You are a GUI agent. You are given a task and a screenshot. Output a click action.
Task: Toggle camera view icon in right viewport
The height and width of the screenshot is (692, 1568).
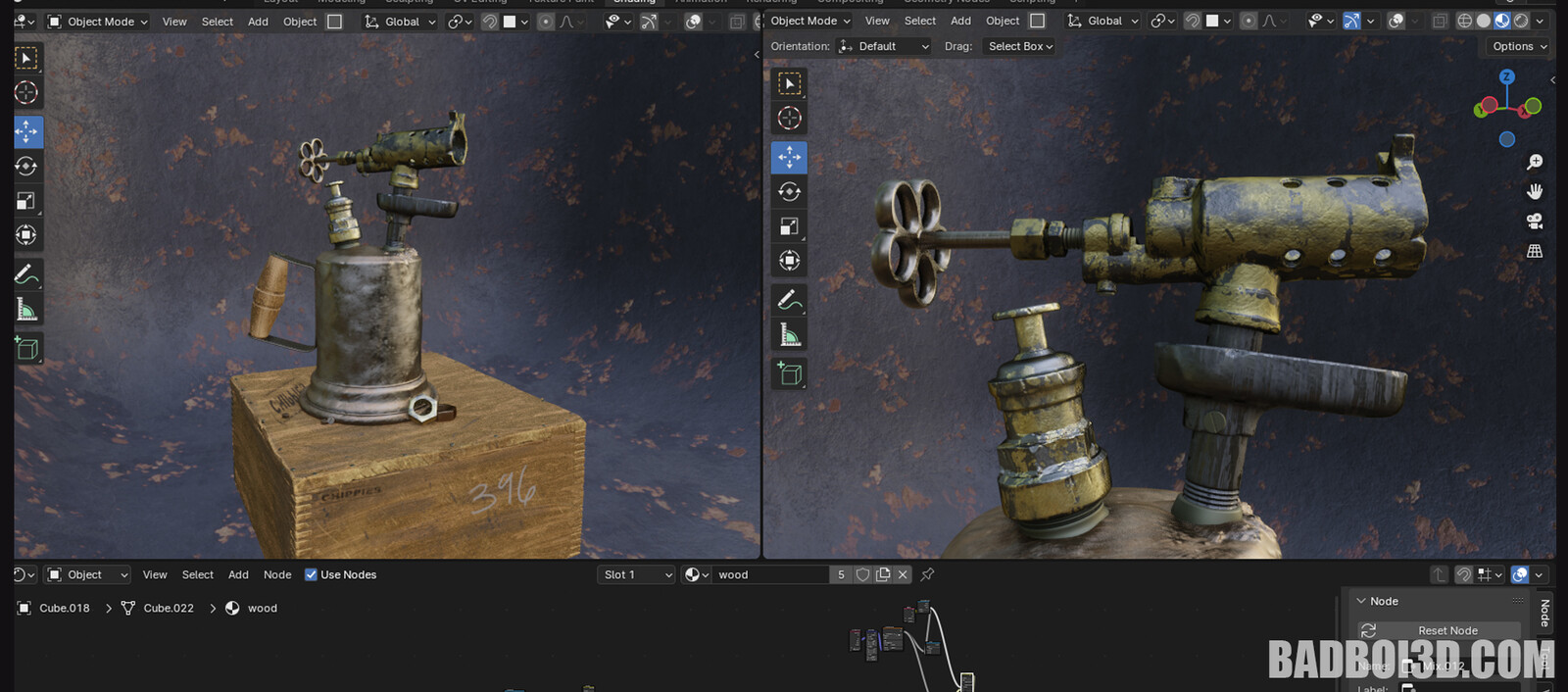1535,222
